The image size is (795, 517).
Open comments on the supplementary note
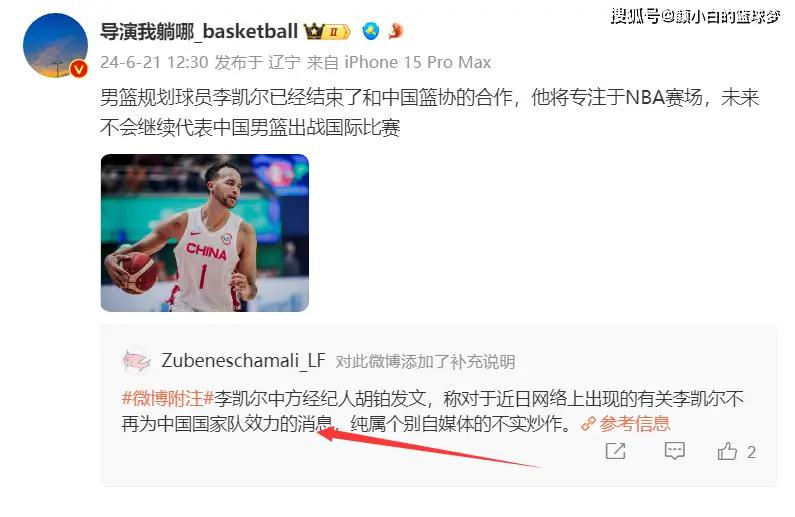click(x=674, y=451)
